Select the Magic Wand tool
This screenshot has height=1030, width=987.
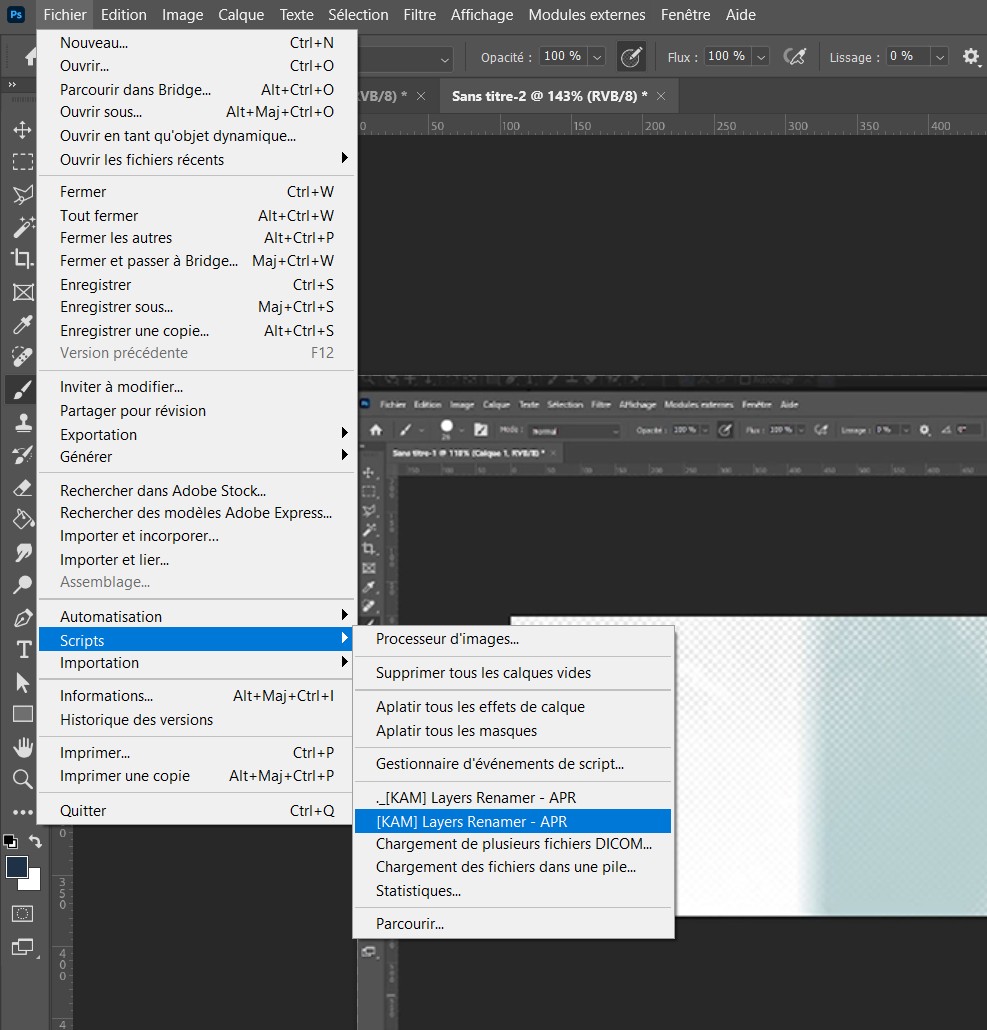[x=22, y=227]
